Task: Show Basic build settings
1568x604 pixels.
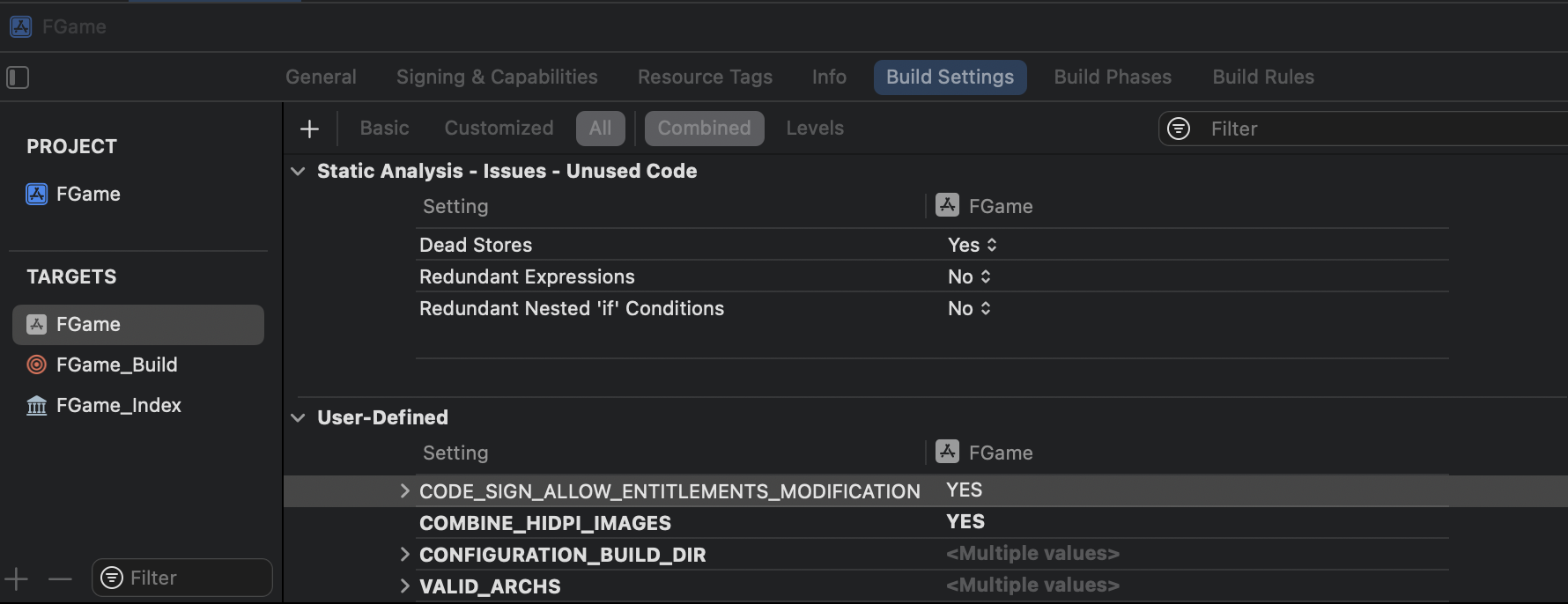Action: (384, 129)
